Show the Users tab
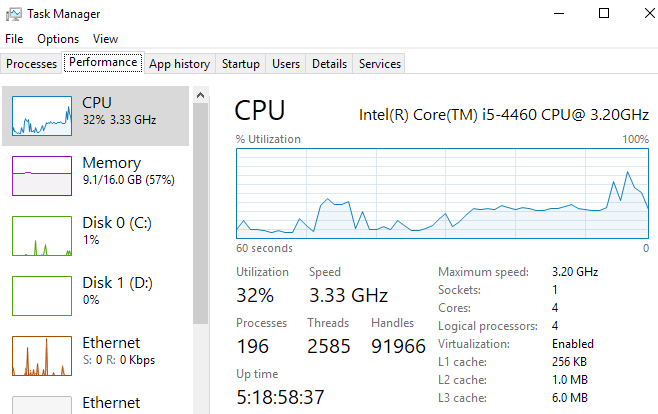 coord(286,64)
